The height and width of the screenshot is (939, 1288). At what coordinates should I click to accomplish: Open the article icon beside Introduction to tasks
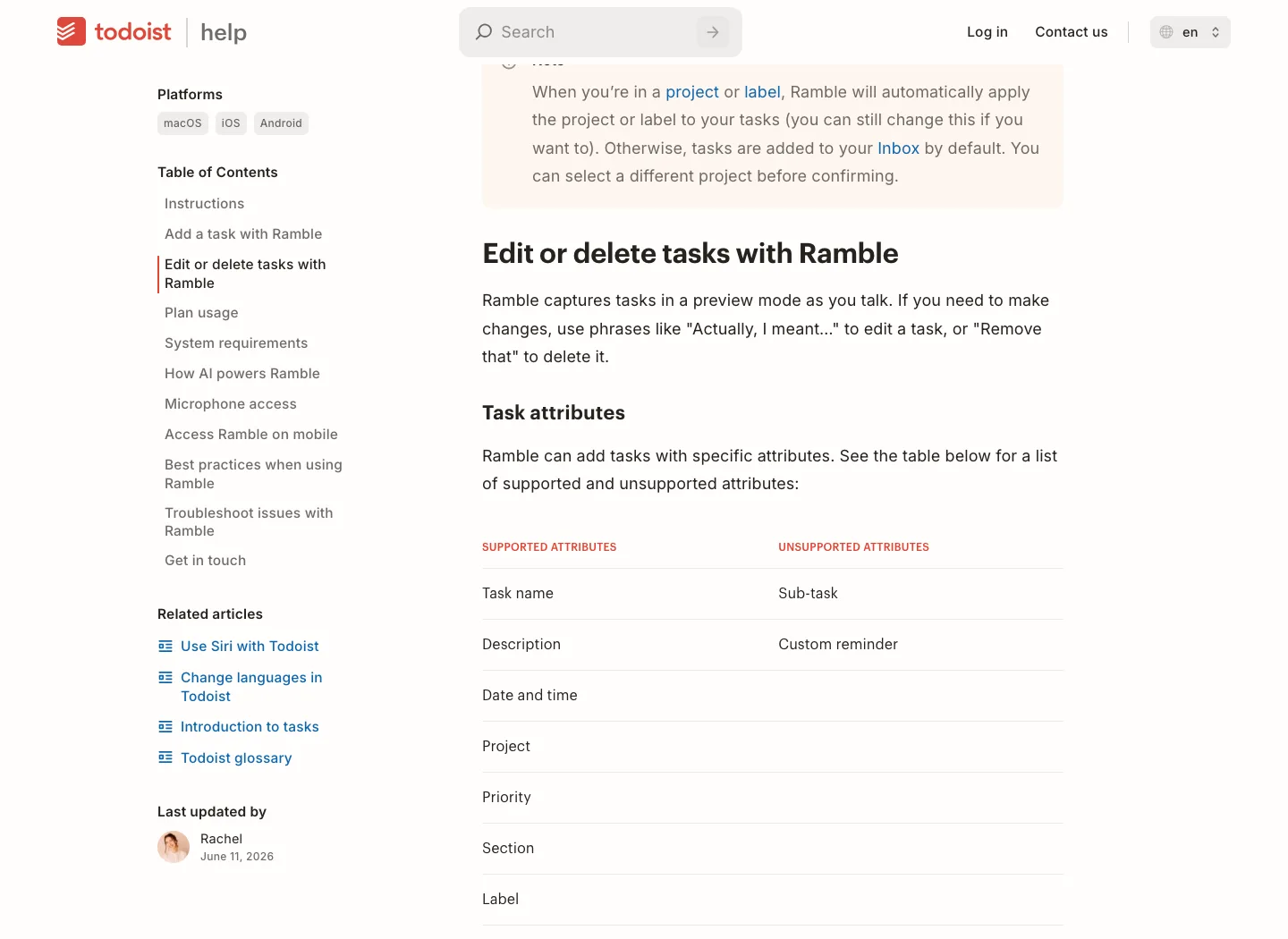(x=165, y=726)
